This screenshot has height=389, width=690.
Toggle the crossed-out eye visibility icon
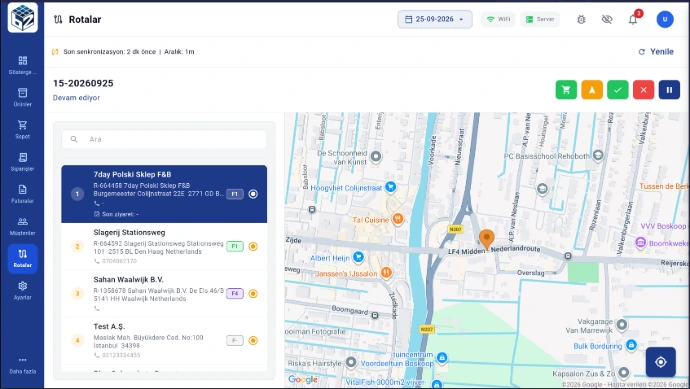coord(607,19)
